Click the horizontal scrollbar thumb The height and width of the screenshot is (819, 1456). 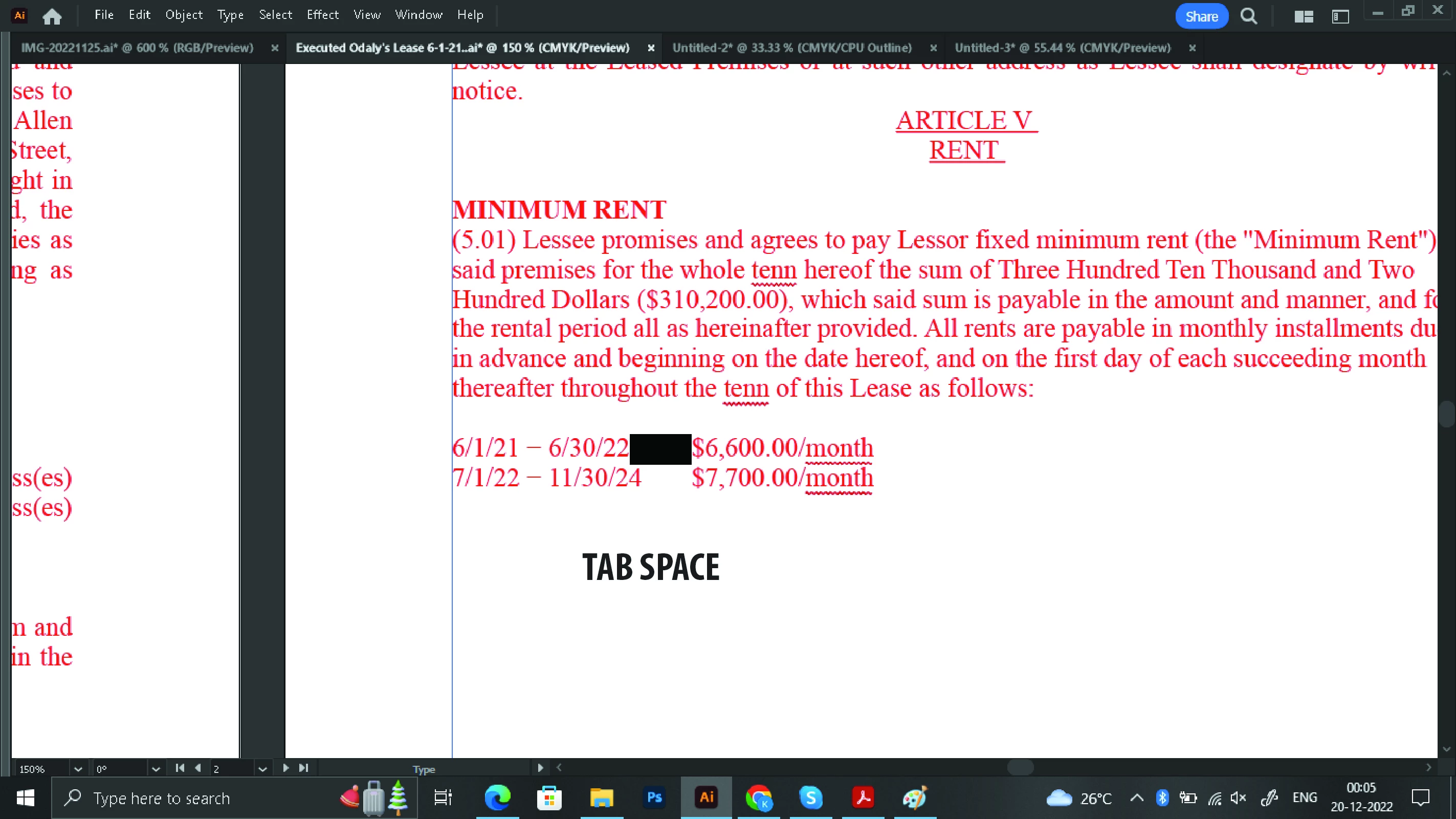pyautogui.click(x=1020, y=767)
